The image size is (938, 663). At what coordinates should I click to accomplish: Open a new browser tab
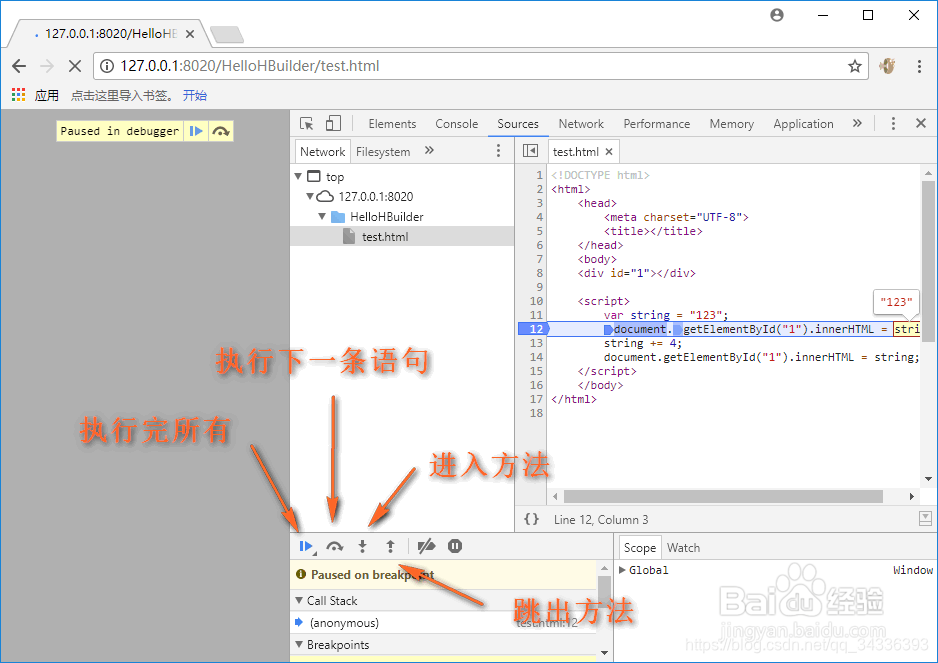(227, 35)
